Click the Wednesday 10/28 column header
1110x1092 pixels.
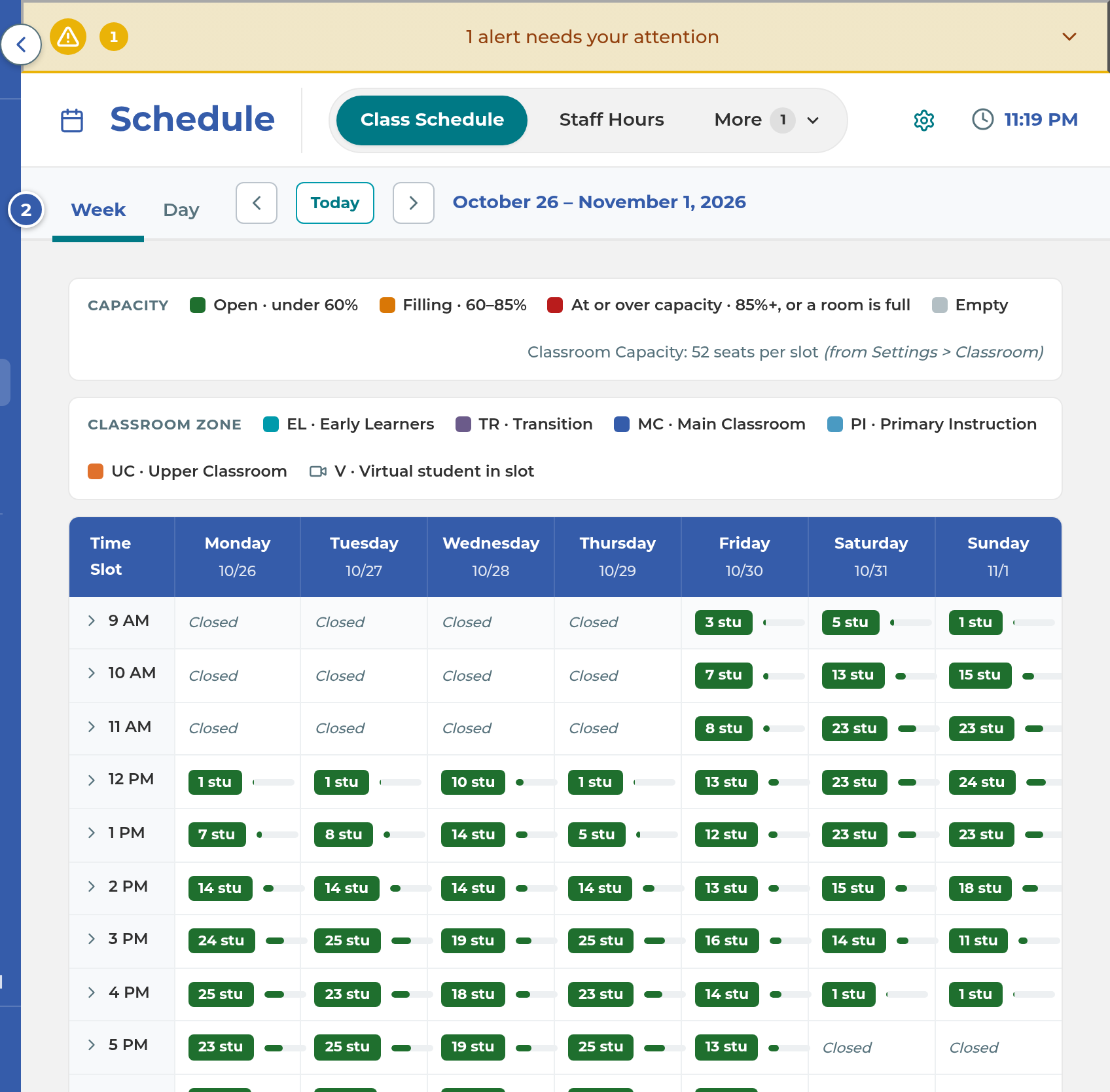(x=491, y=556)
